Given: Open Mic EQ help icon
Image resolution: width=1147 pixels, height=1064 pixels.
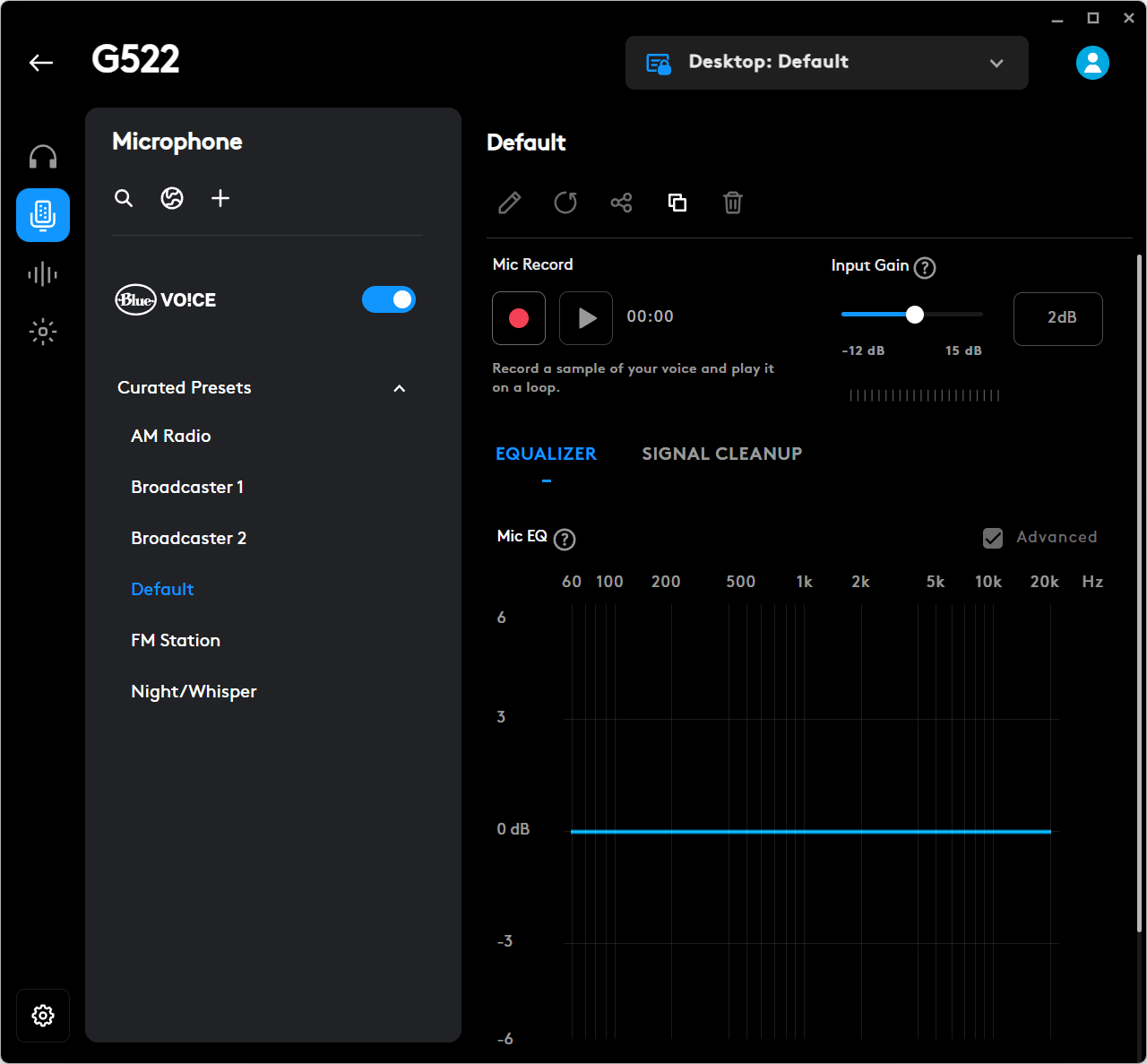Looking at the screenshot, I should (565, 539).
